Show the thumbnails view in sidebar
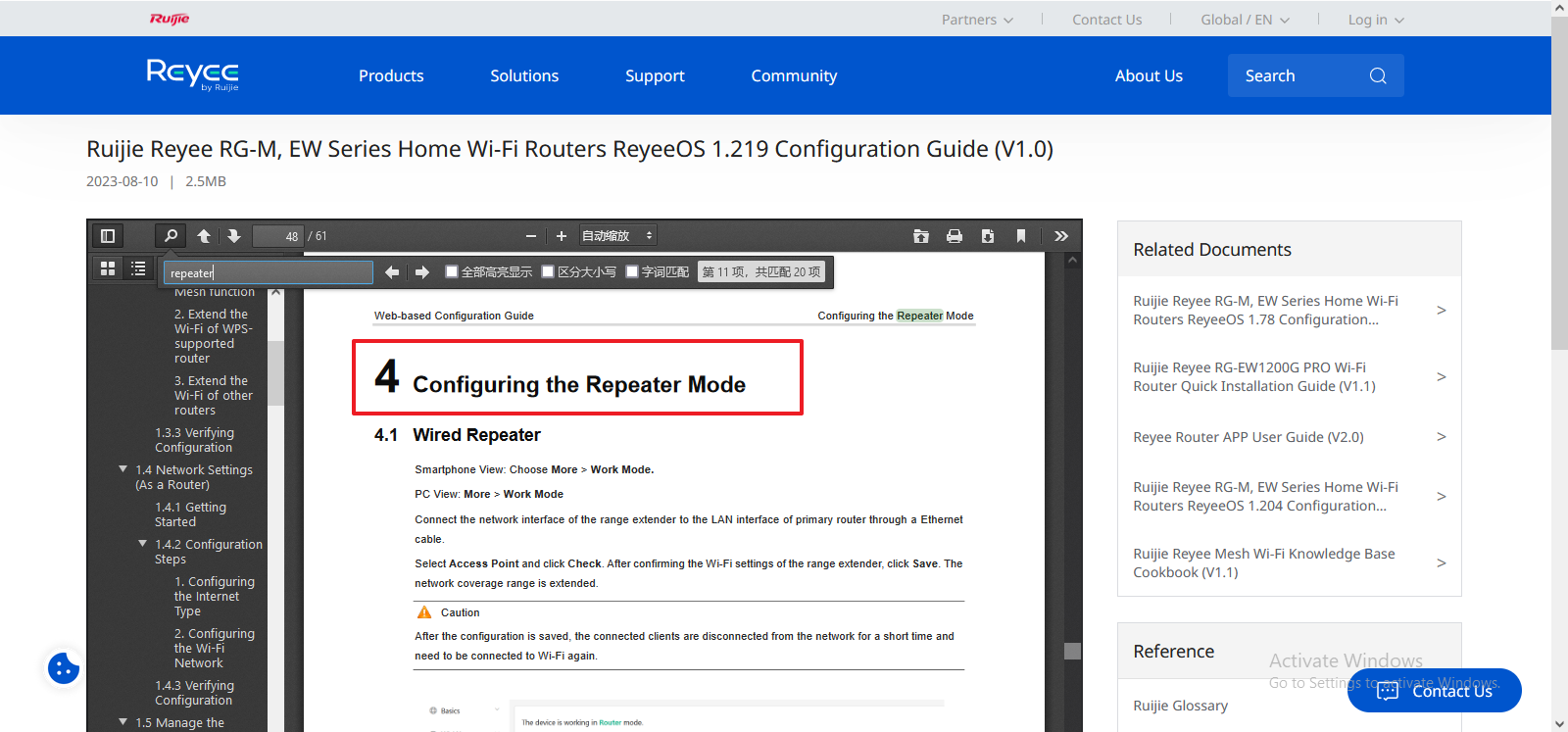 [108, 268]
